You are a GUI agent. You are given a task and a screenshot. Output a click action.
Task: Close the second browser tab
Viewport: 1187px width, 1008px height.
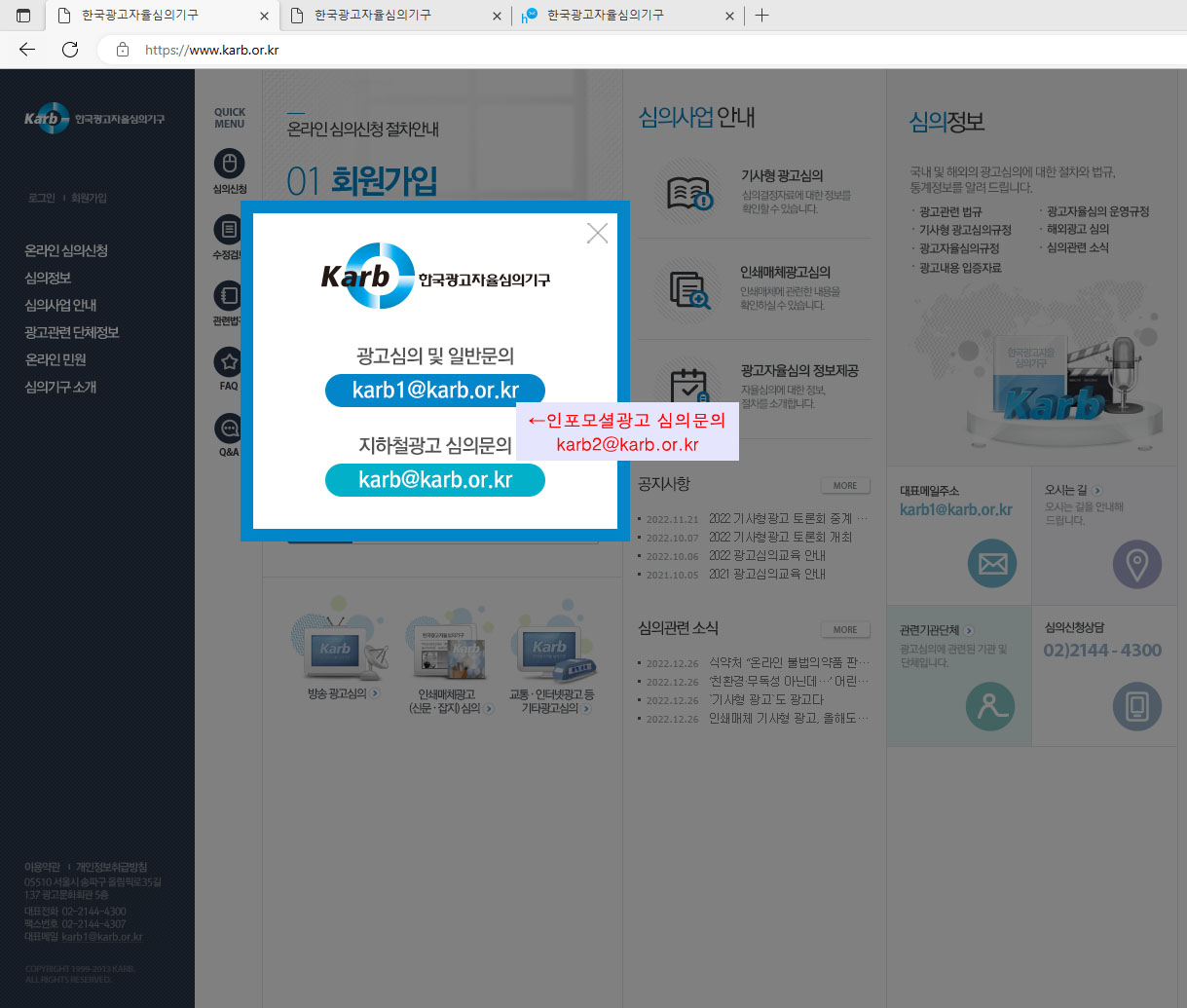498,16
